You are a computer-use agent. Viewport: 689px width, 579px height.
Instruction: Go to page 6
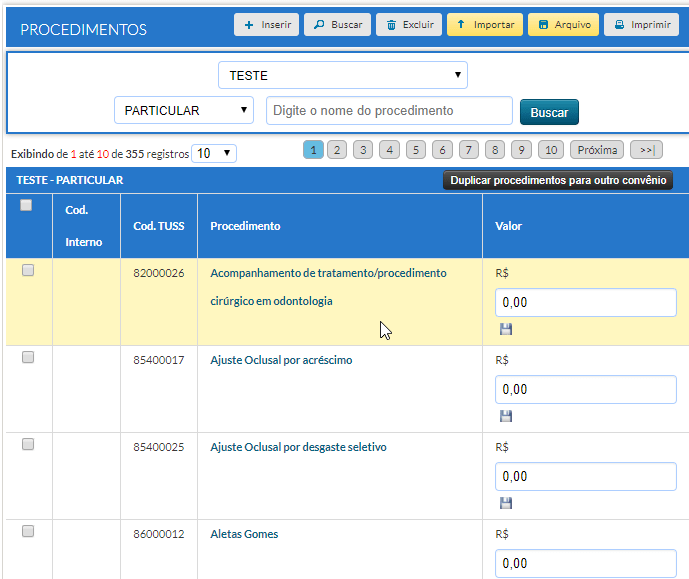pos(442,150)
